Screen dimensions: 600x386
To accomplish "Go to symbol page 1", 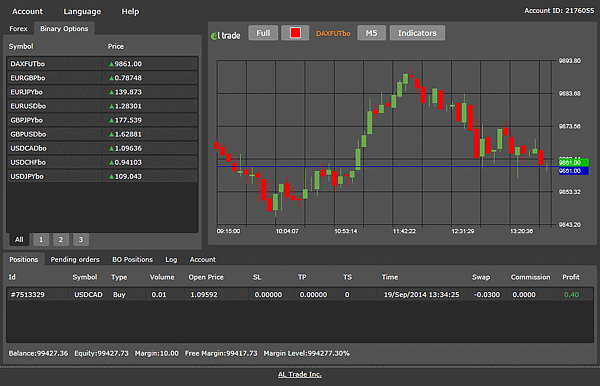I will click(41, 239).
